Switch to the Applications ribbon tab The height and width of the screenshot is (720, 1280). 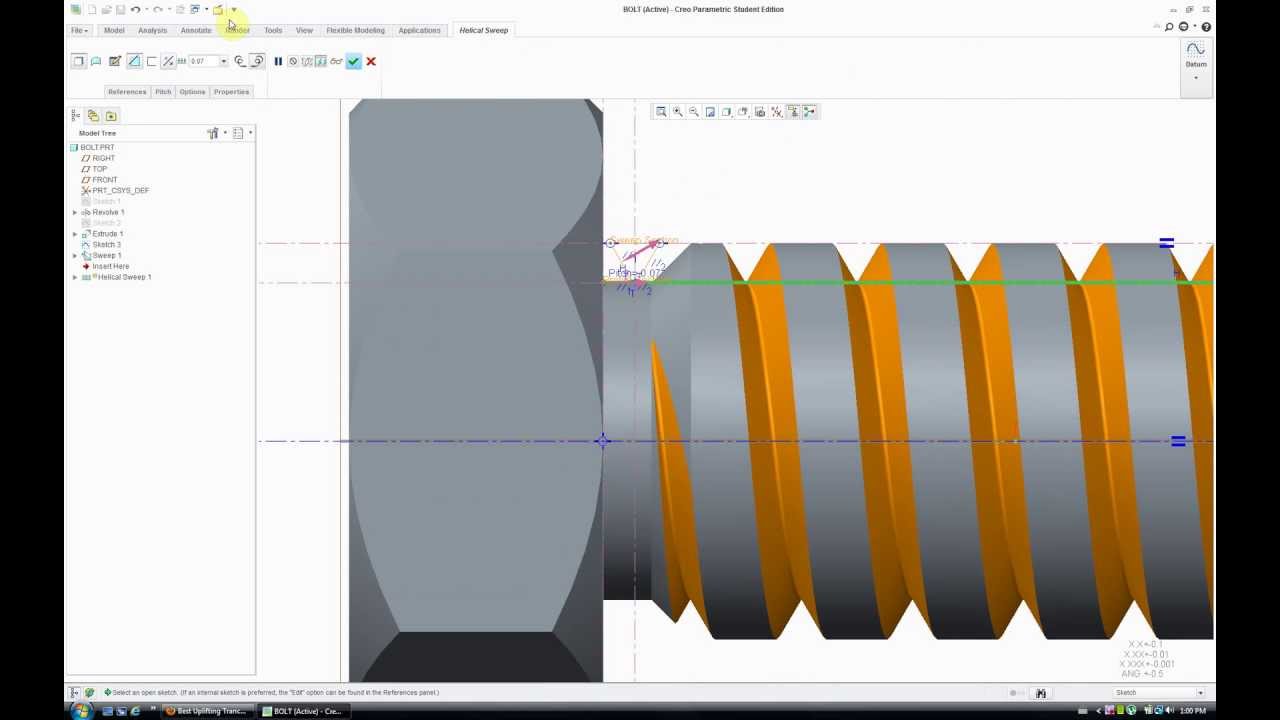(x=419, y=30)
